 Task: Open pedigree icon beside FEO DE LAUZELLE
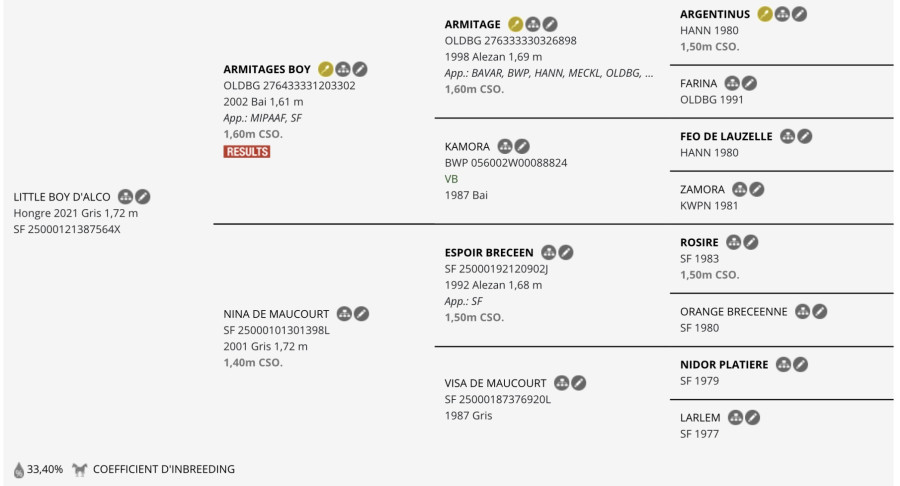(x=788, y=136)
